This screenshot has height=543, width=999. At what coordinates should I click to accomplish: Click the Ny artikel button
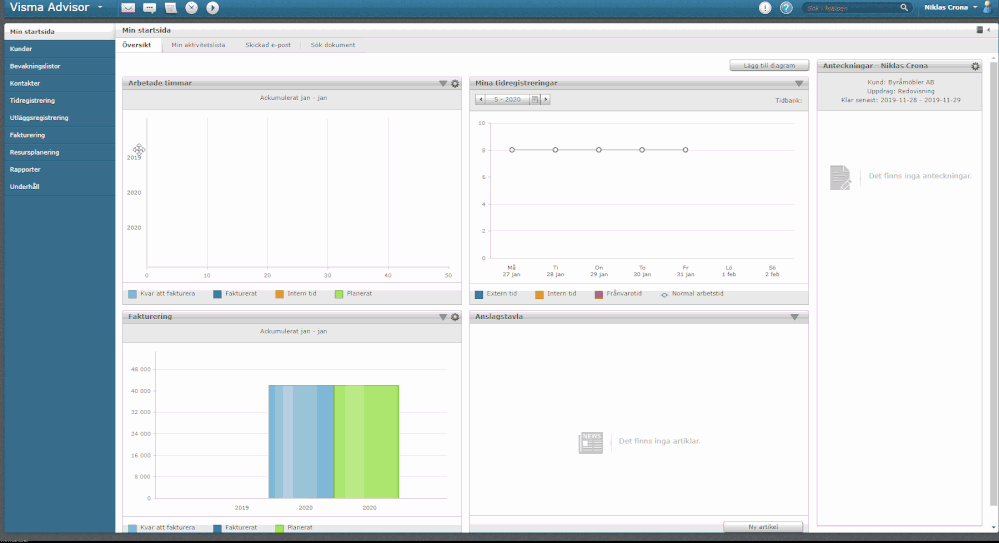click(x=763, y=526)
